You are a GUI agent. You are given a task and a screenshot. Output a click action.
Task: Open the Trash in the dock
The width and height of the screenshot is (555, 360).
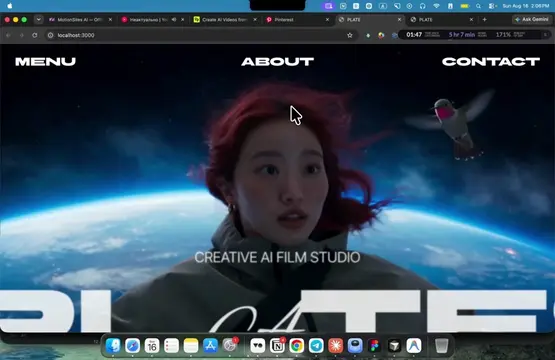[x=441, y=345]
